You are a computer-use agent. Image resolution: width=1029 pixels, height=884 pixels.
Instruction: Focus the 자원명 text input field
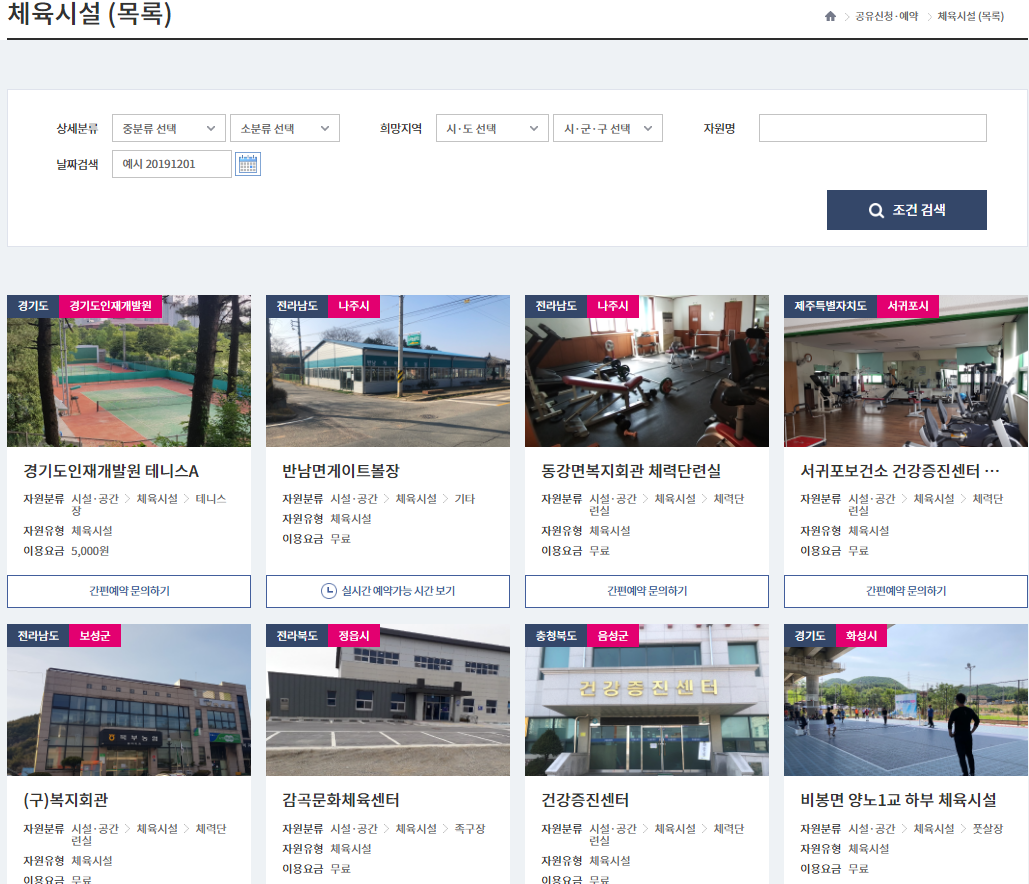point(873,128)
